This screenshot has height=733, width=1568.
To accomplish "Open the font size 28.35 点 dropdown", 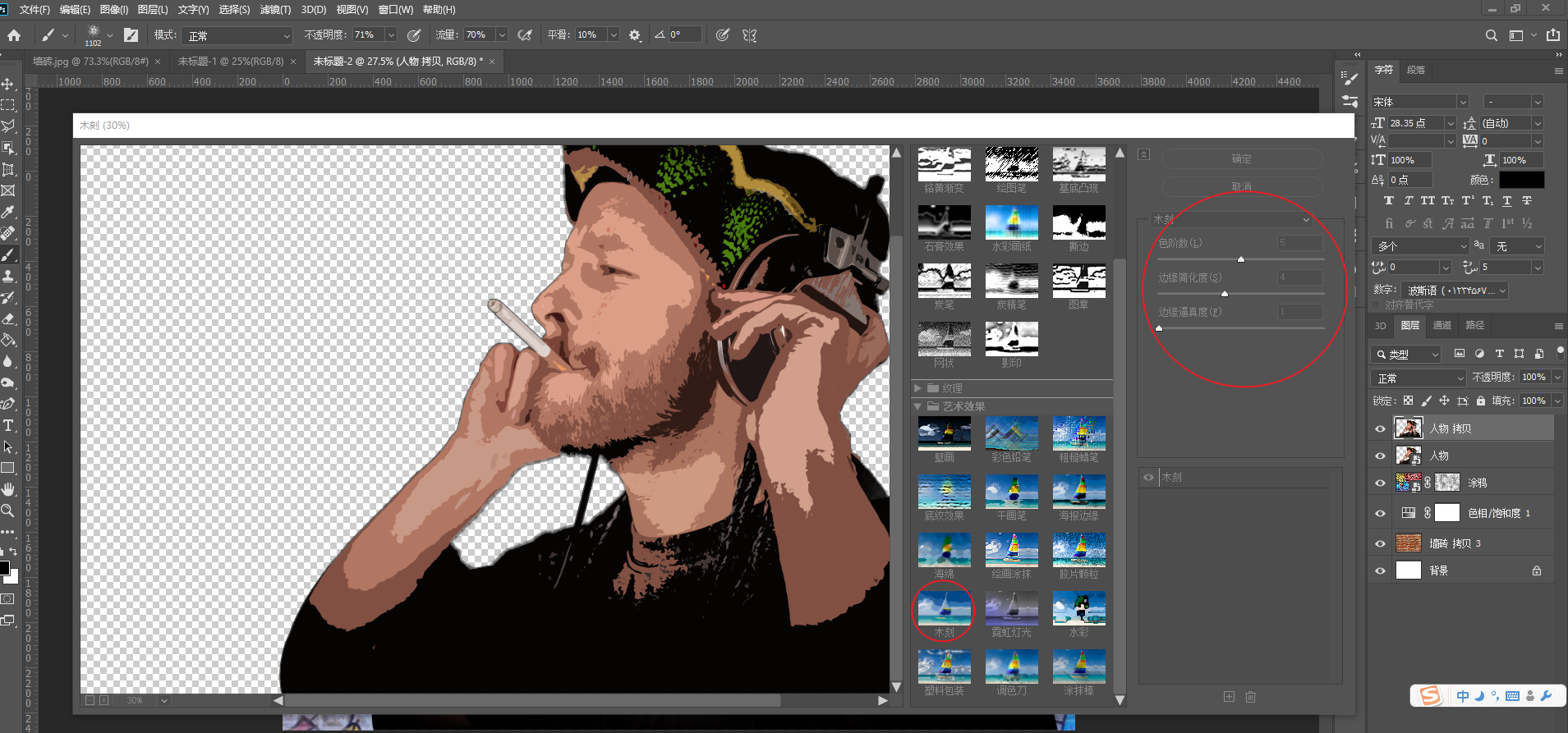I will click(x=1451, y=123).
